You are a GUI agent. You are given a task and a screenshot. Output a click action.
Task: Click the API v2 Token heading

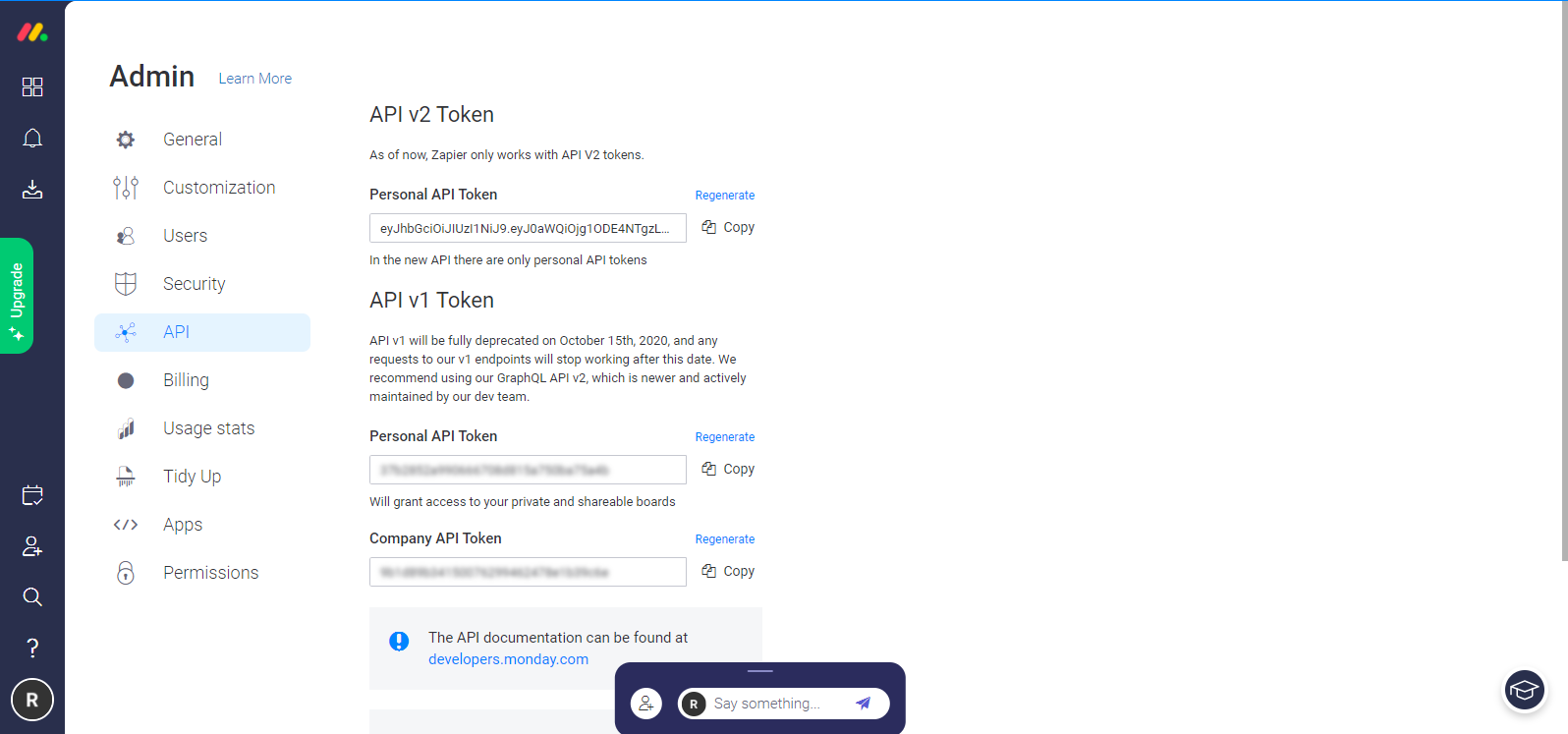[431, 115]
